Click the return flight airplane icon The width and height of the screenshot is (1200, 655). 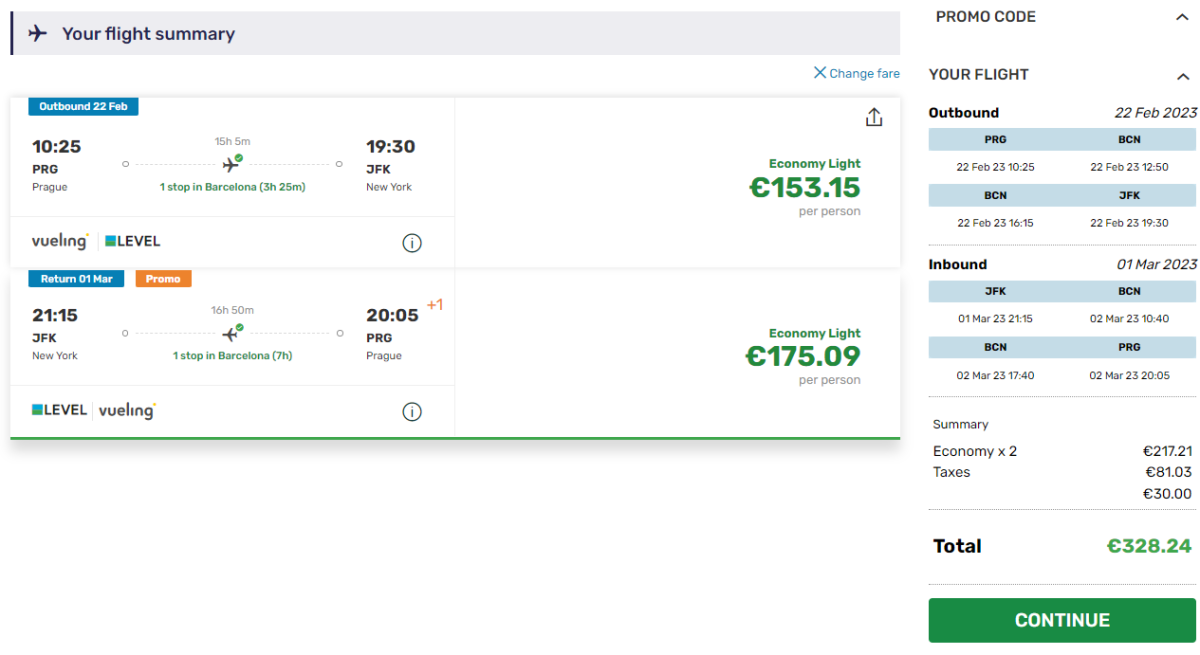tap(232, 333)
